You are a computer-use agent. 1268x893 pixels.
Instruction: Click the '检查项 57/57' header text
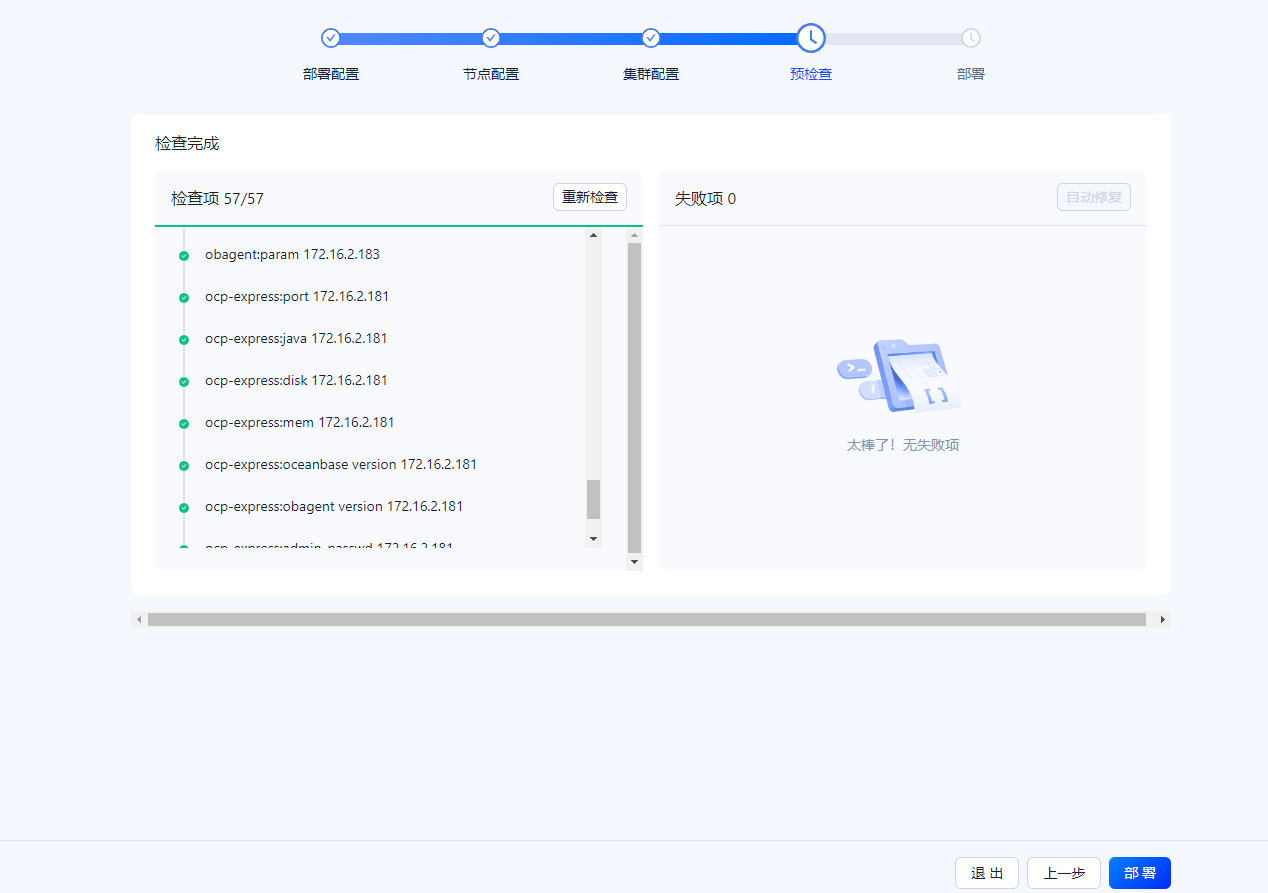point(217,198)
